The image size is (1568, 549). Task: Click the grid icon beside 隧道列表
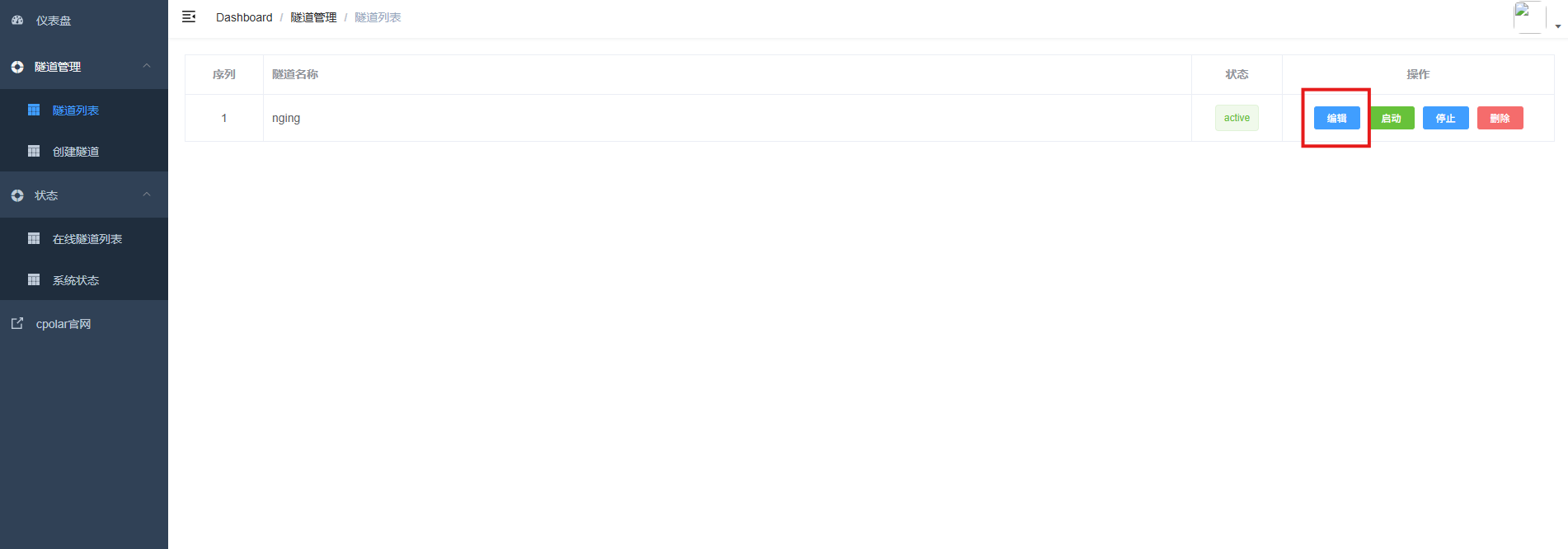[34, 110]
